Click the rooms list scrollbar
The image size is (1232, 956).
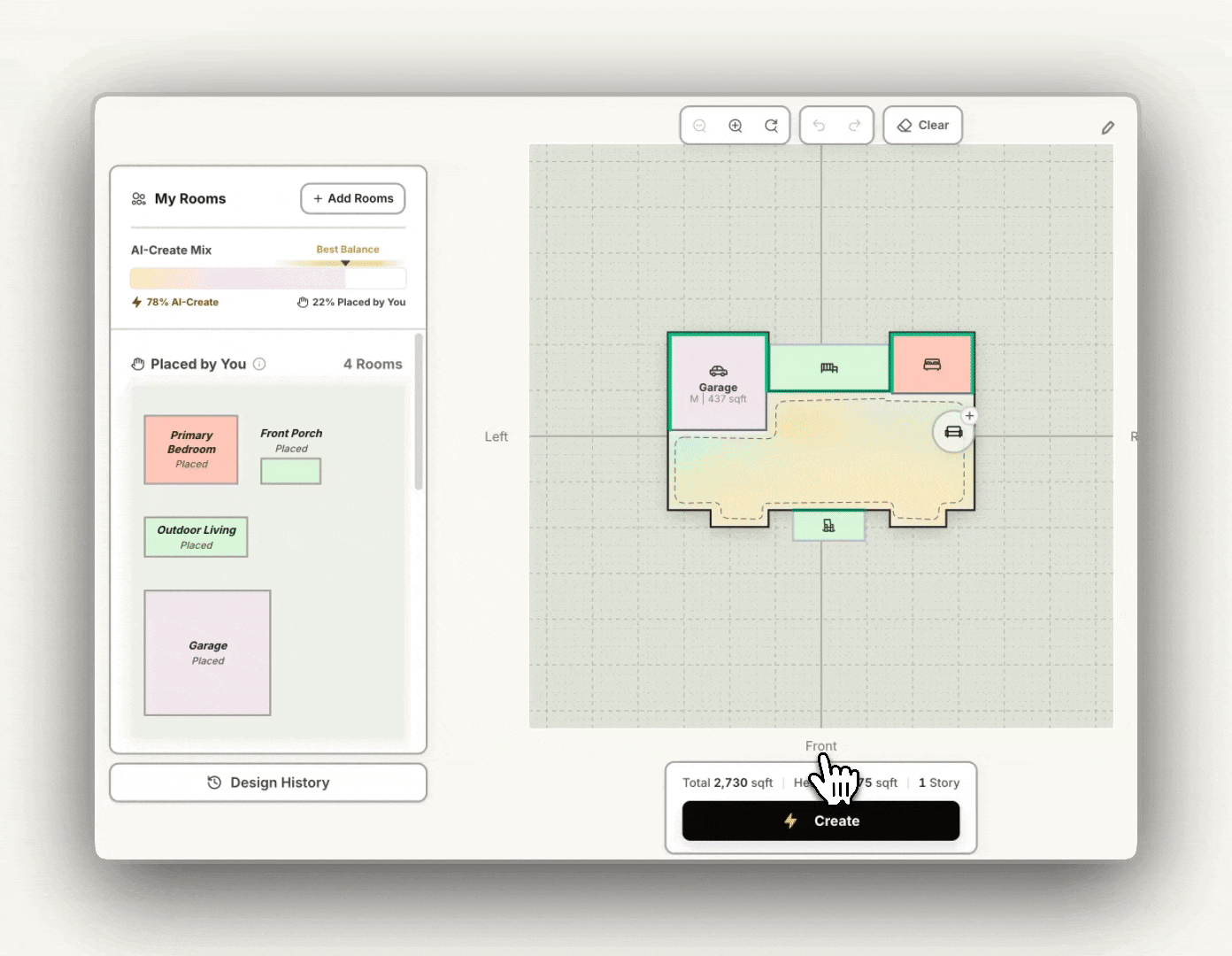(x=419, y=411)
